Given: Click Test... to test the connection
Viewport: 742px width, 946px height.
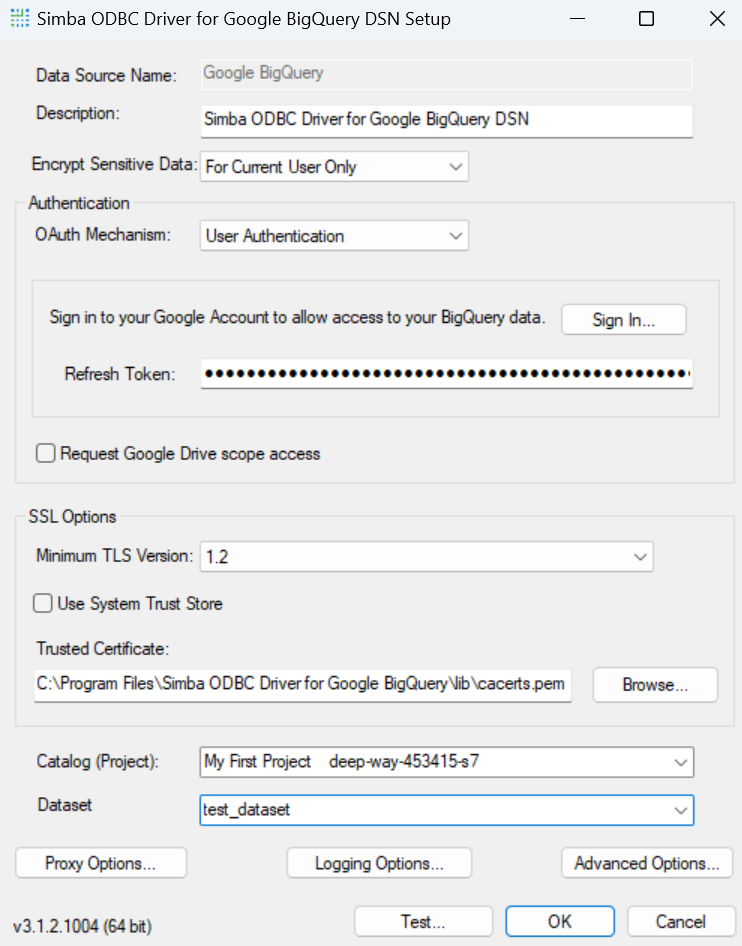Looking at the screenshot, I should [423, 921].
